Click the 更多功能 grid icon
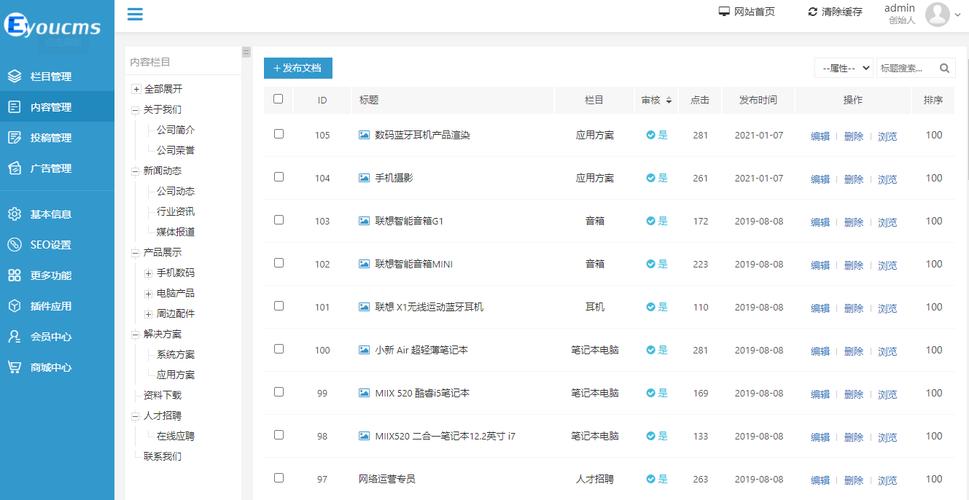 click(14, 276)
